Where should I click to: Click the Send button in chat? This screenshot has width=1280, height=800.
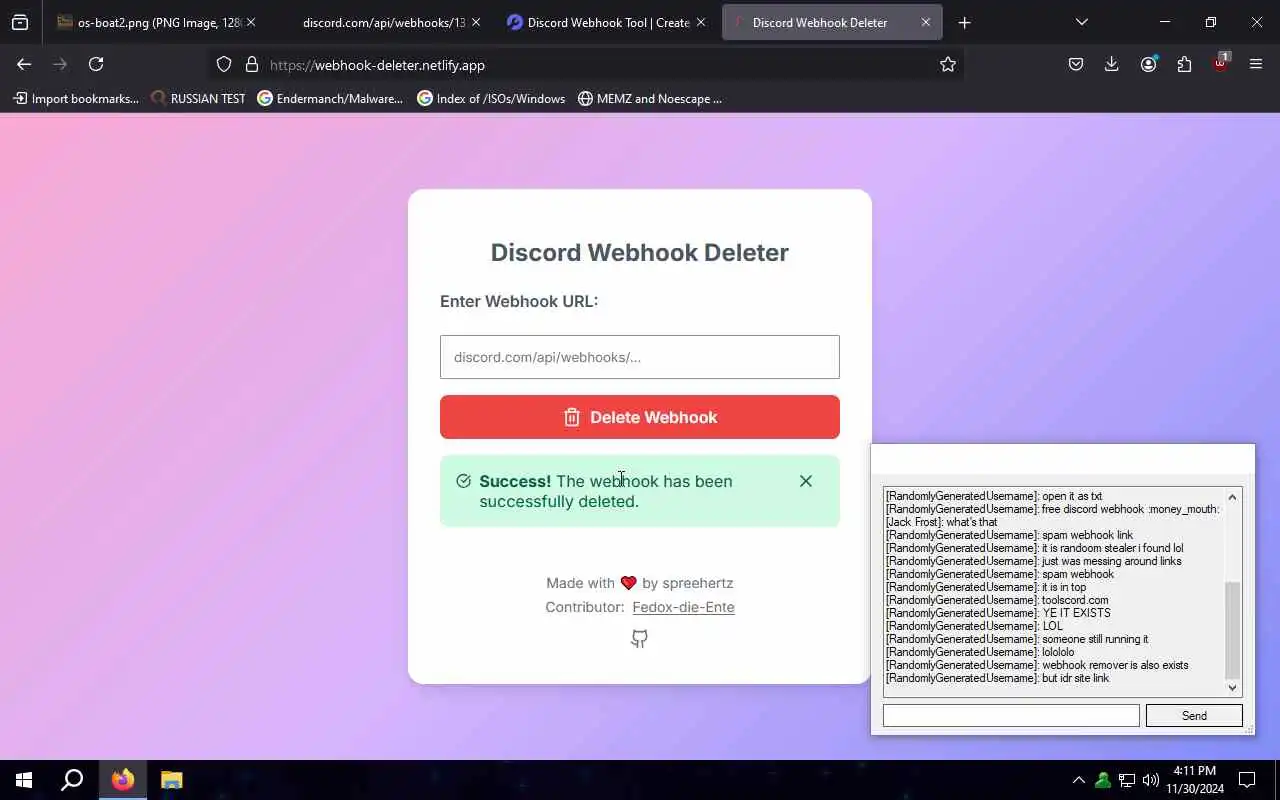pyautogui.click(x=1194, y=715)
